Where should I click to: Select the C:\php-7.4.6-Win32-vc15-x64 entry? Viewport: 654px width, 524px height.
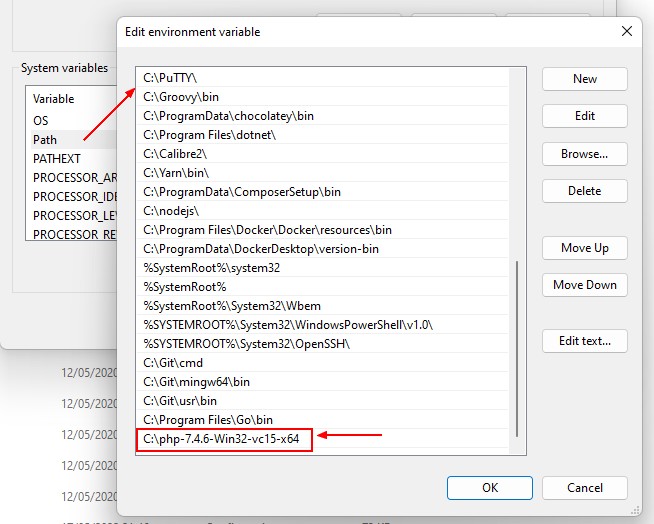(x=224, y=438)
